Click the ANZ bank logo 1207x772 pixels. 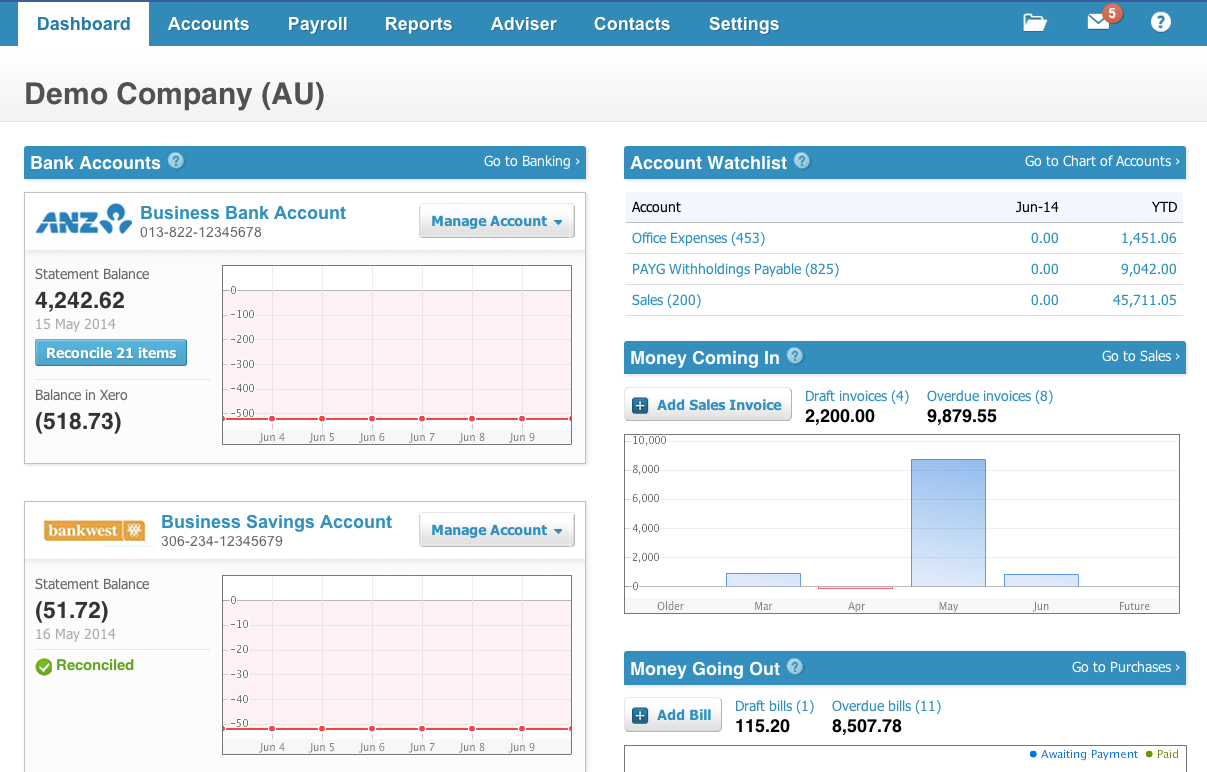(x=83, y=221)
